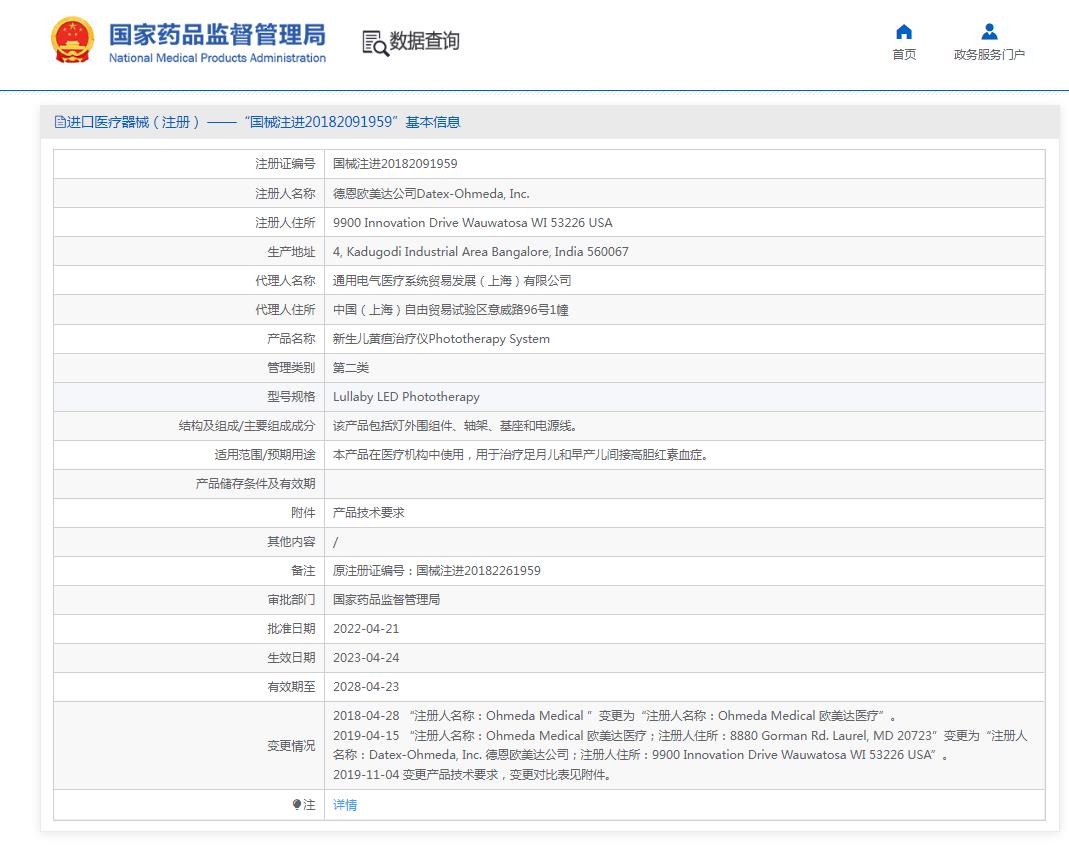The height and width of the screenshot is (855, 1069).
Task: Click the 代理人名称 row label
Action: click(285, 280)
